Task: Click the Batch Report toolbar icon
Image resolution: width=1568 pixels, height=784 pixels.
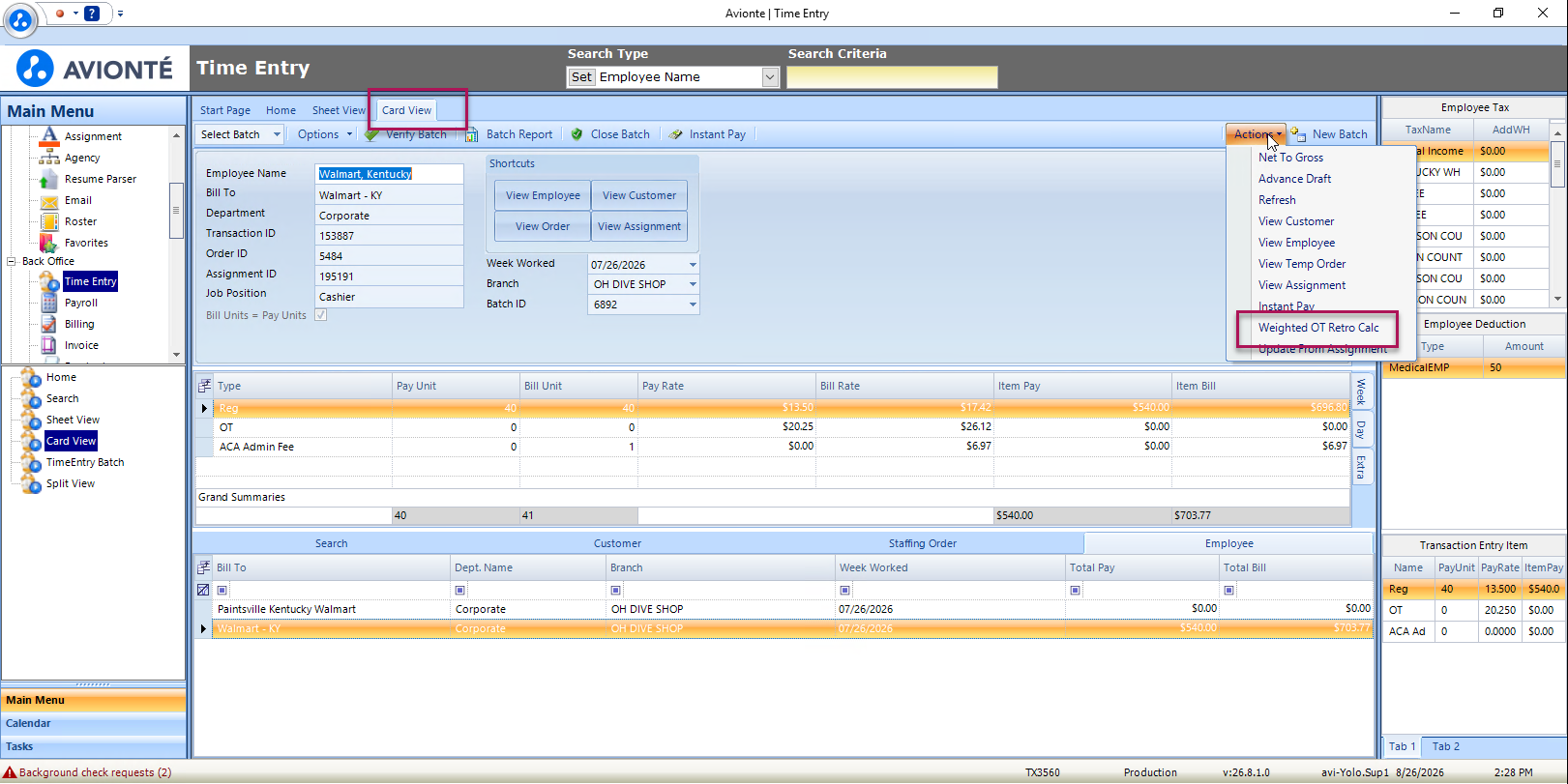Action: click(x=472, y=134)
